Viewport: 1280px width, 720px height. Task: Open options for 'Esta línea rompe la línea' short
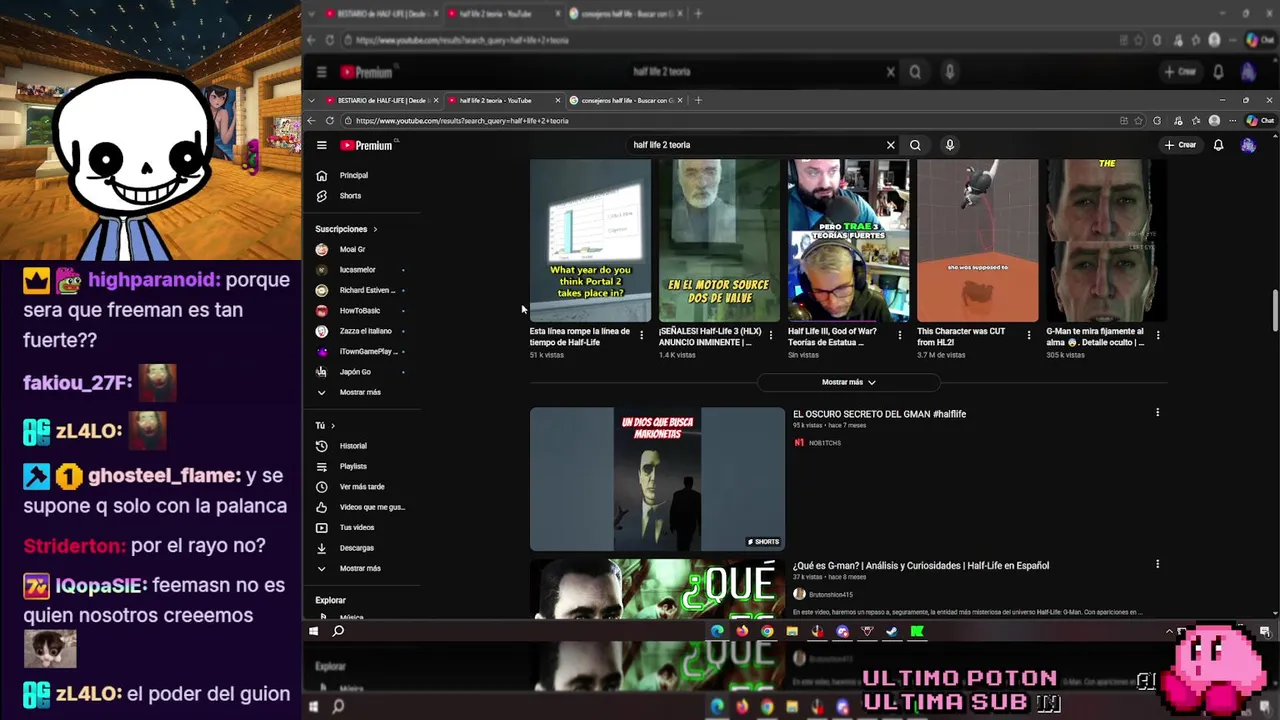tap(641, 335)
